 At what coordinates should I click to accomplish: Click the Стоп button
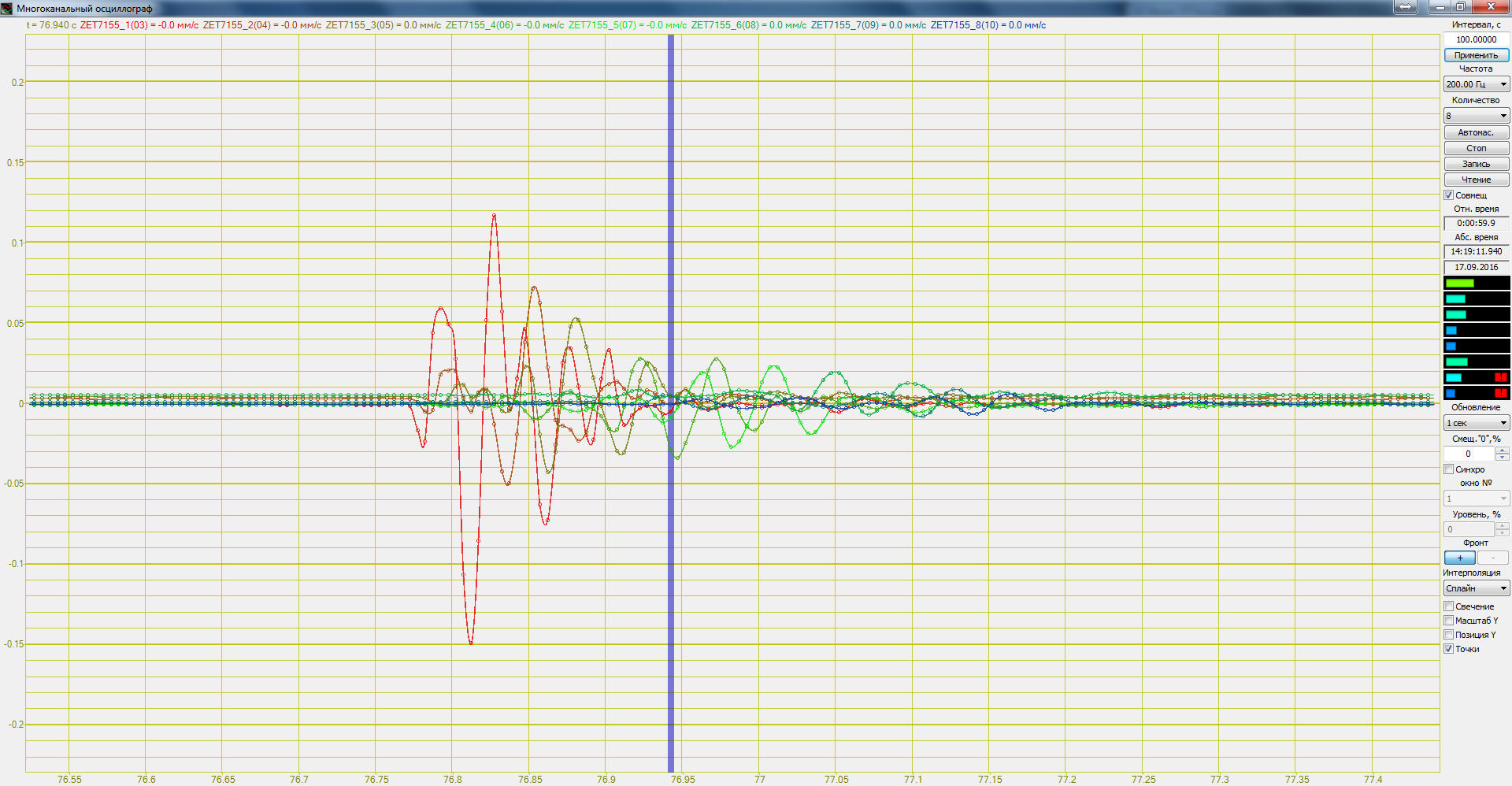pos(1476,148)
